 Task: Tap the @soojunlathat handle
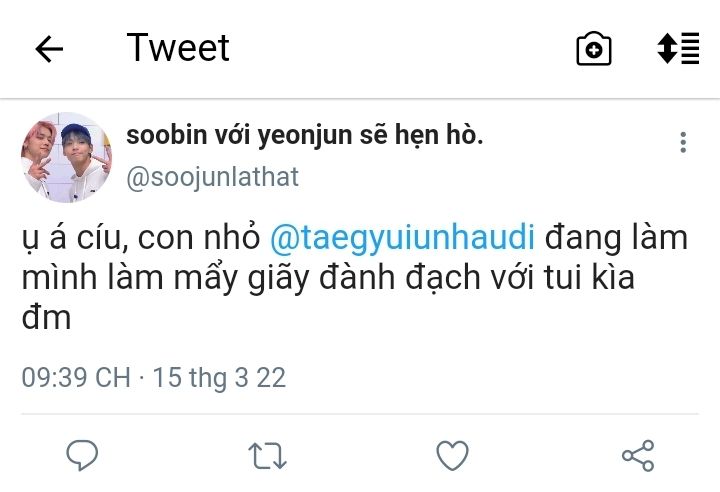click(212, 177)
